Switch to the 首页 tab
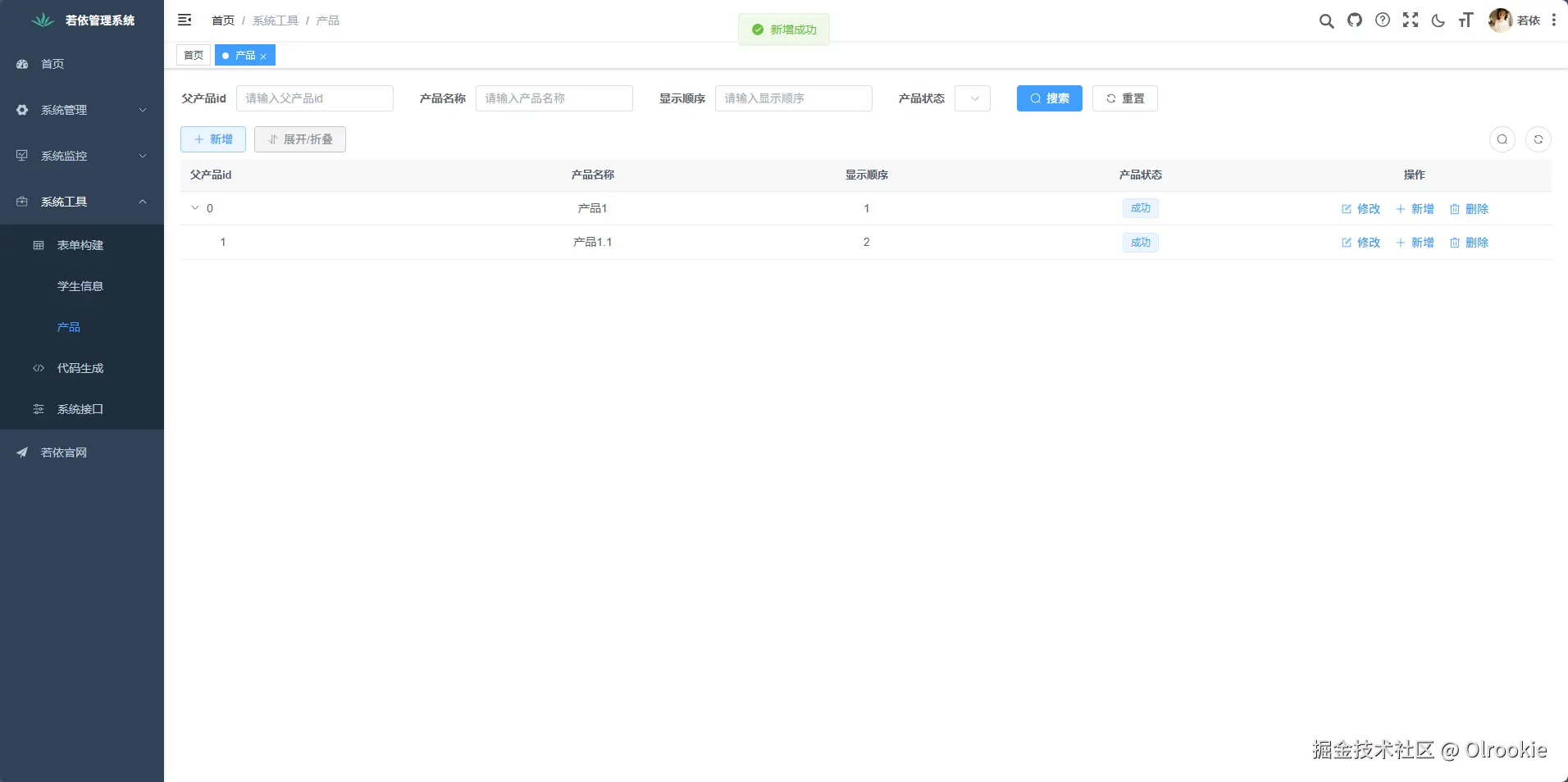 (194, 56)
